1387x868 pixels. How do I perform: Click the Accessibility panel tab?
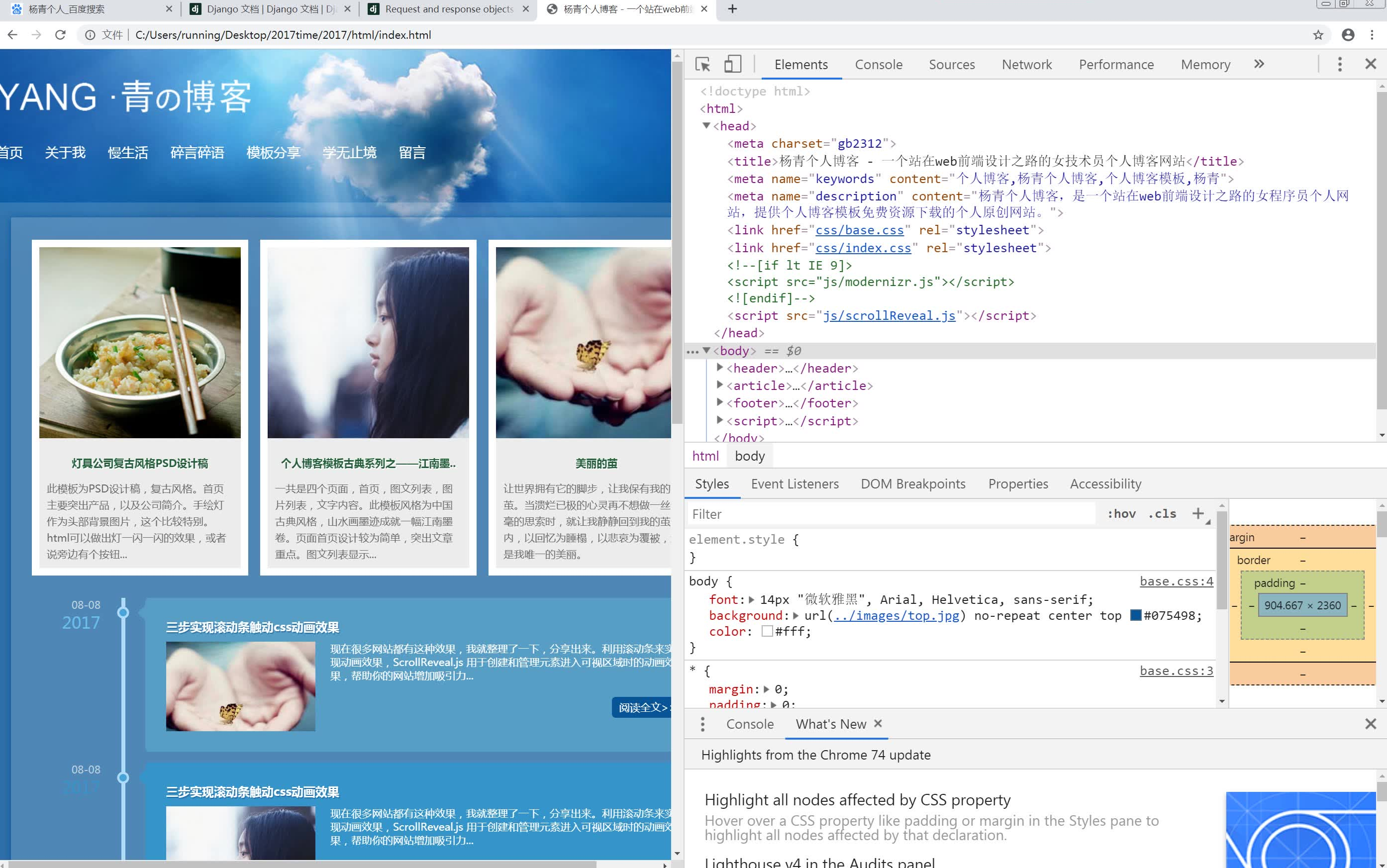point(1104,483)
